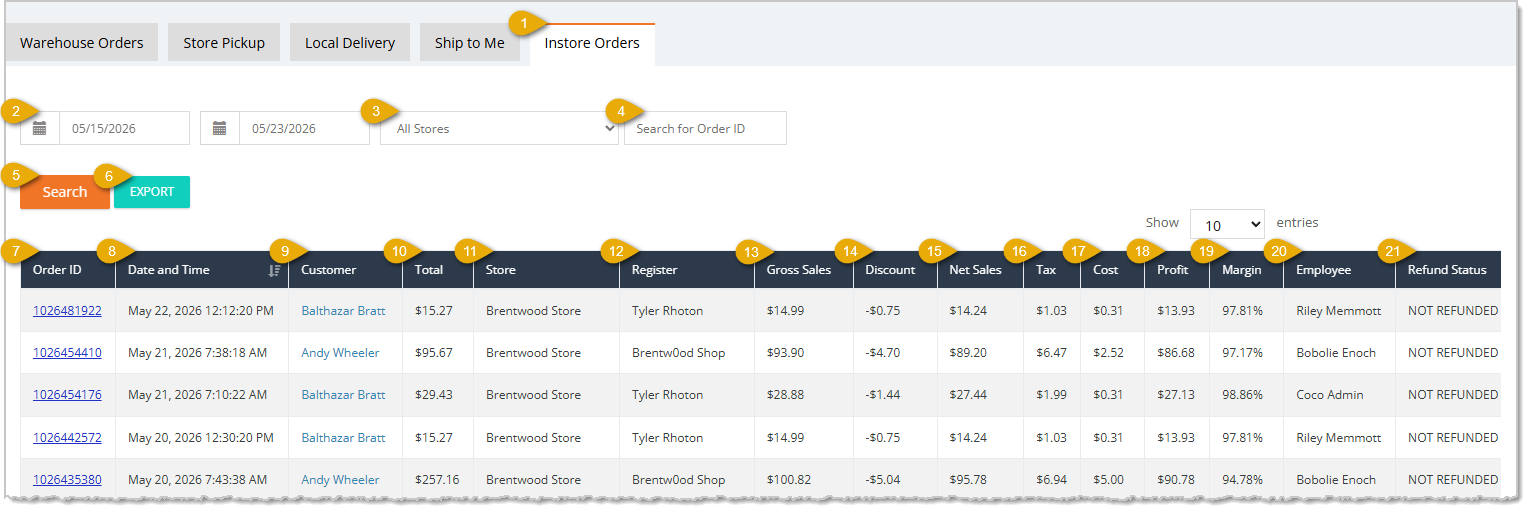Sort by the Total column header

tap(438, 270)
